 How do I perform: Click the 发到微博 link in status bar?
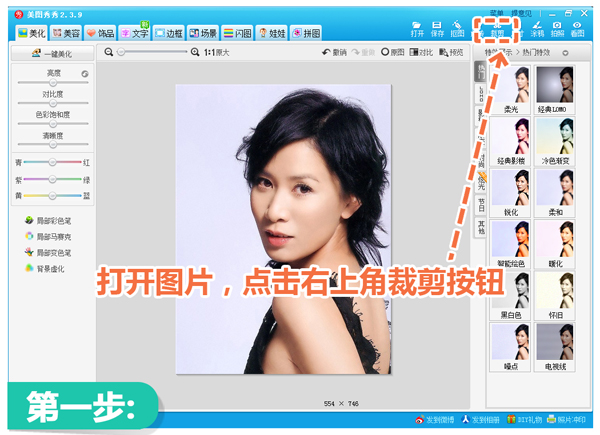pos(438,418)
